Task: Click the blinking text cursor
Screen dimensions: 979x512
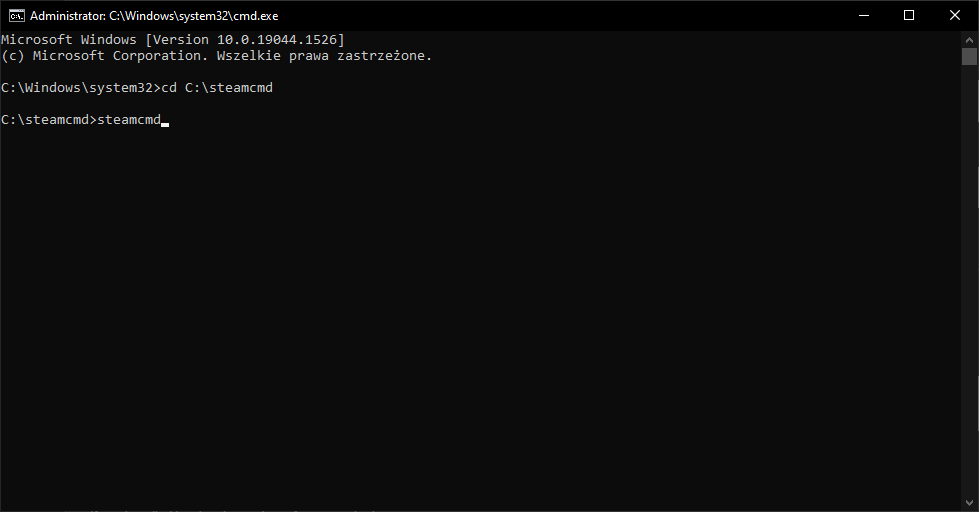Action: 165,123
